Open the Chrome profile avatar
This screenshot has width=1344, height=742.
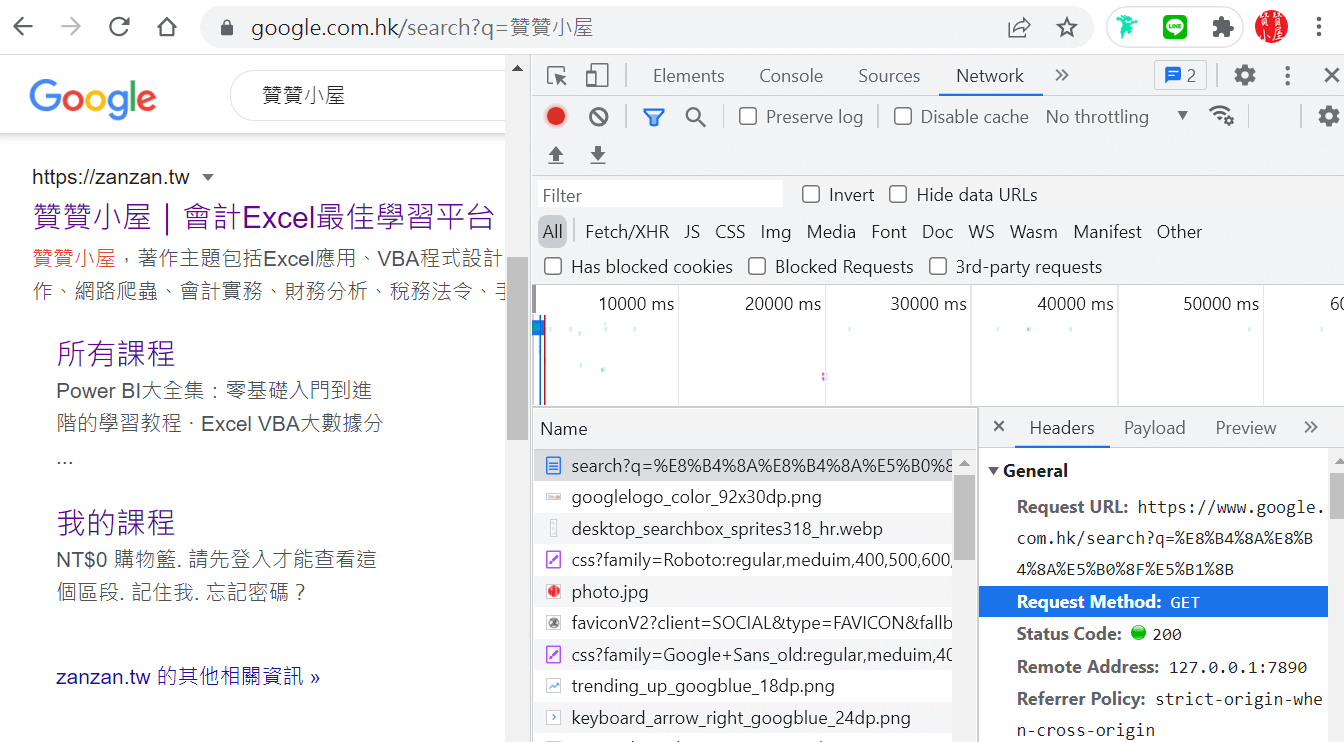[1271, 27]
